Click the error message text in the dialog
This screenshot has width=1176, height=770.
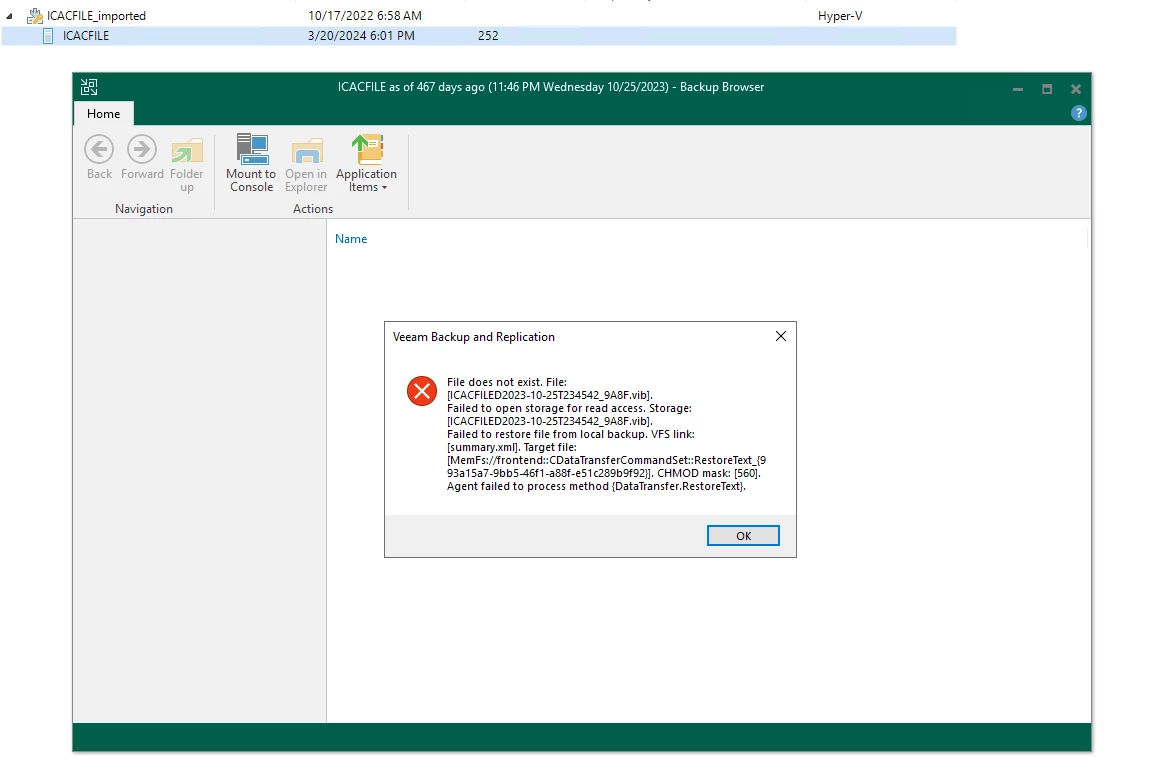(606, 434)
